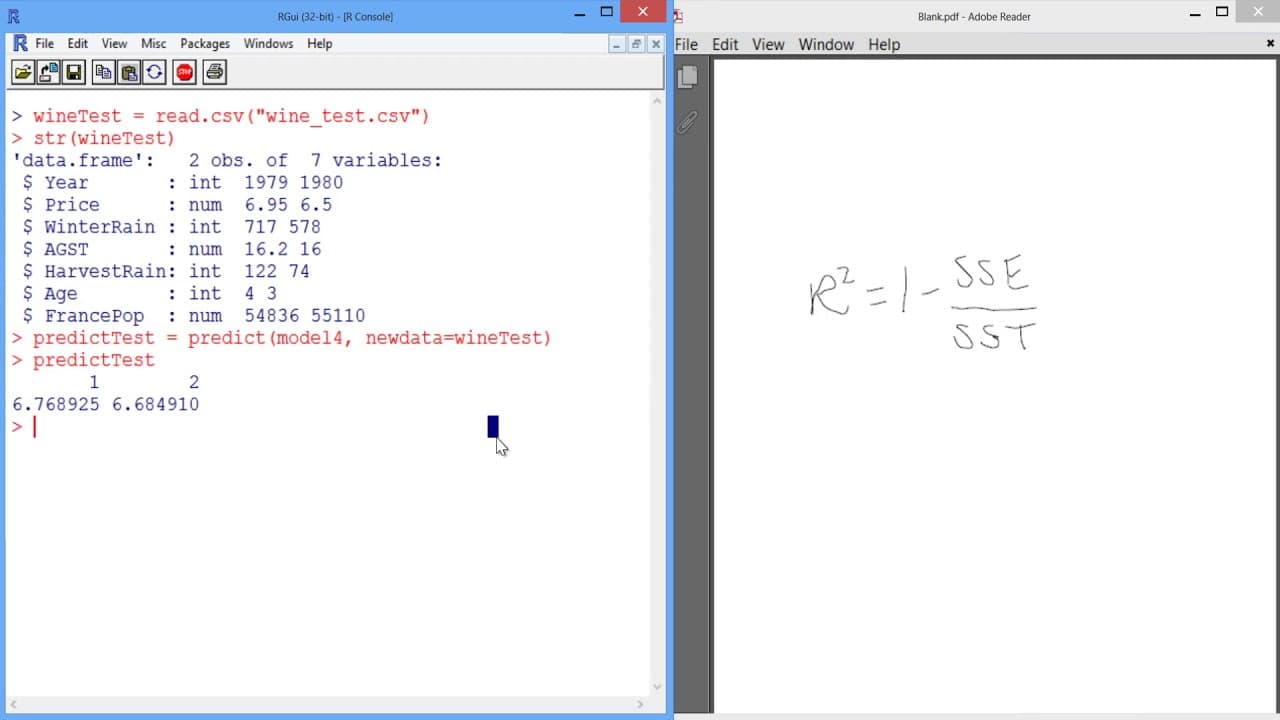Click the predicted value 6.684910

point(155,405)
